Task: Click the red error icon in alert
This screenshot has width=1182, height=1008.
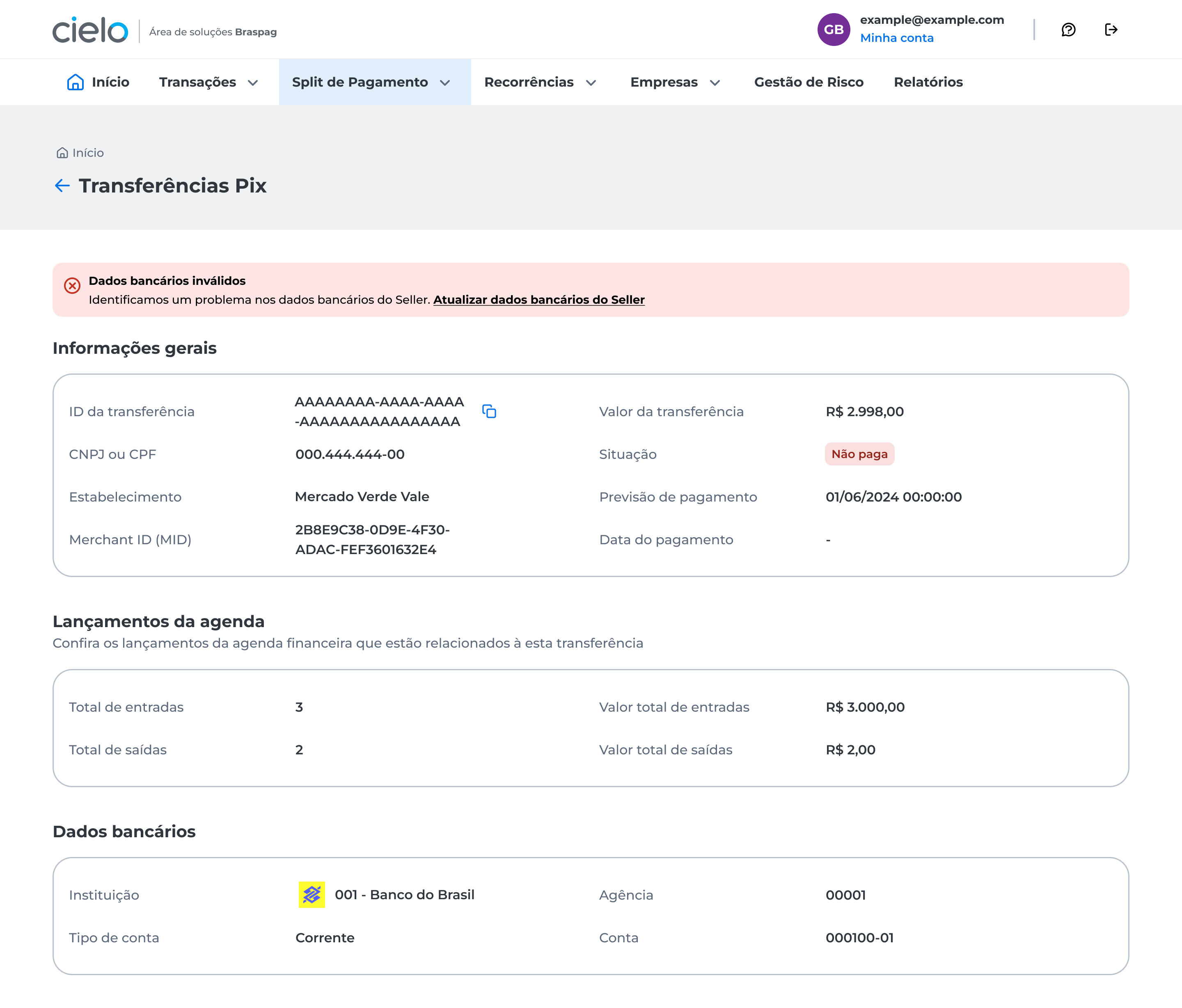Action: tap(72, 285)
